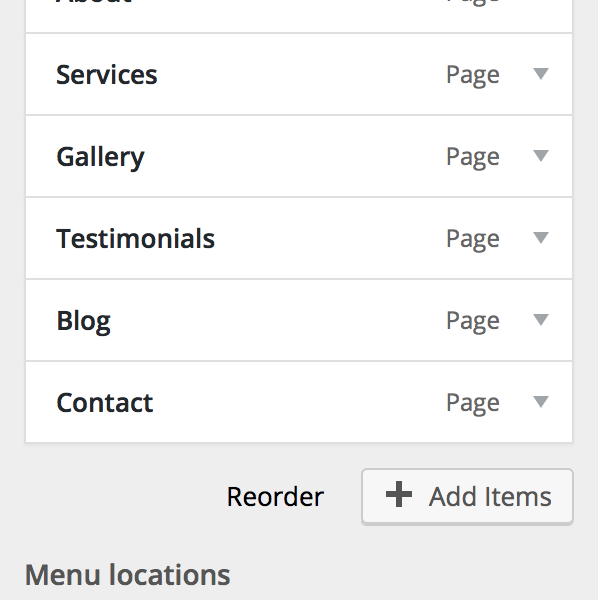
Task: Expand the Gallery menu item arrow
Action: click(541, 155)
